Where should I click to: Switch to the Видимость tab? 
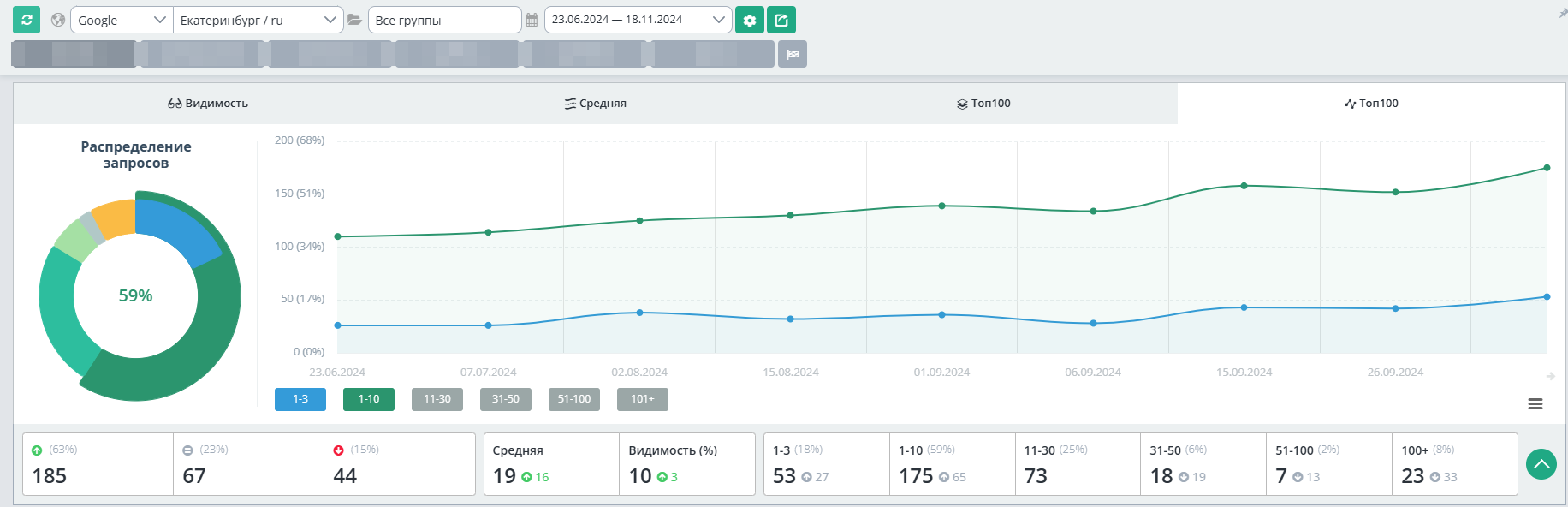click(208, 104)
